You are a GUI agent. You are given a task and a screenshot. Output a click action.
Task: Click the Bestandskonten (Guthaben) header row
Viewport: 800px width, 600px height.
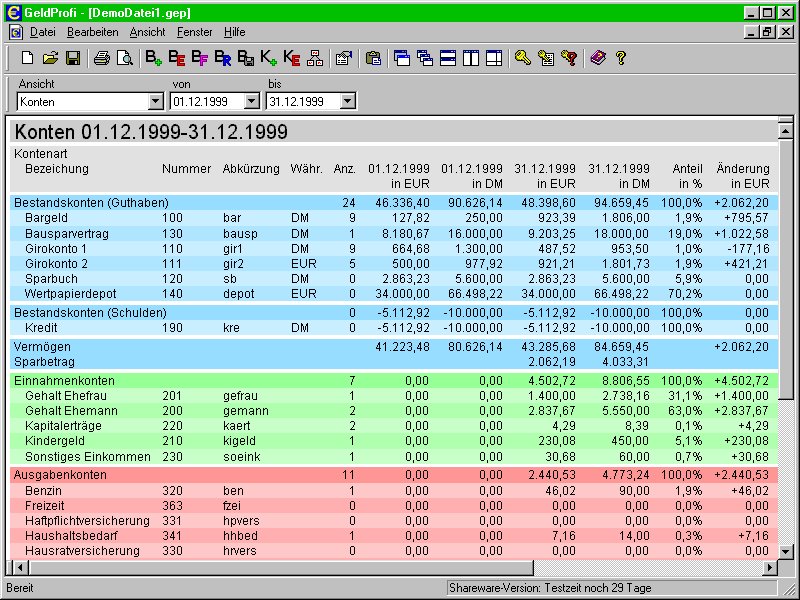tap(394, 203)
